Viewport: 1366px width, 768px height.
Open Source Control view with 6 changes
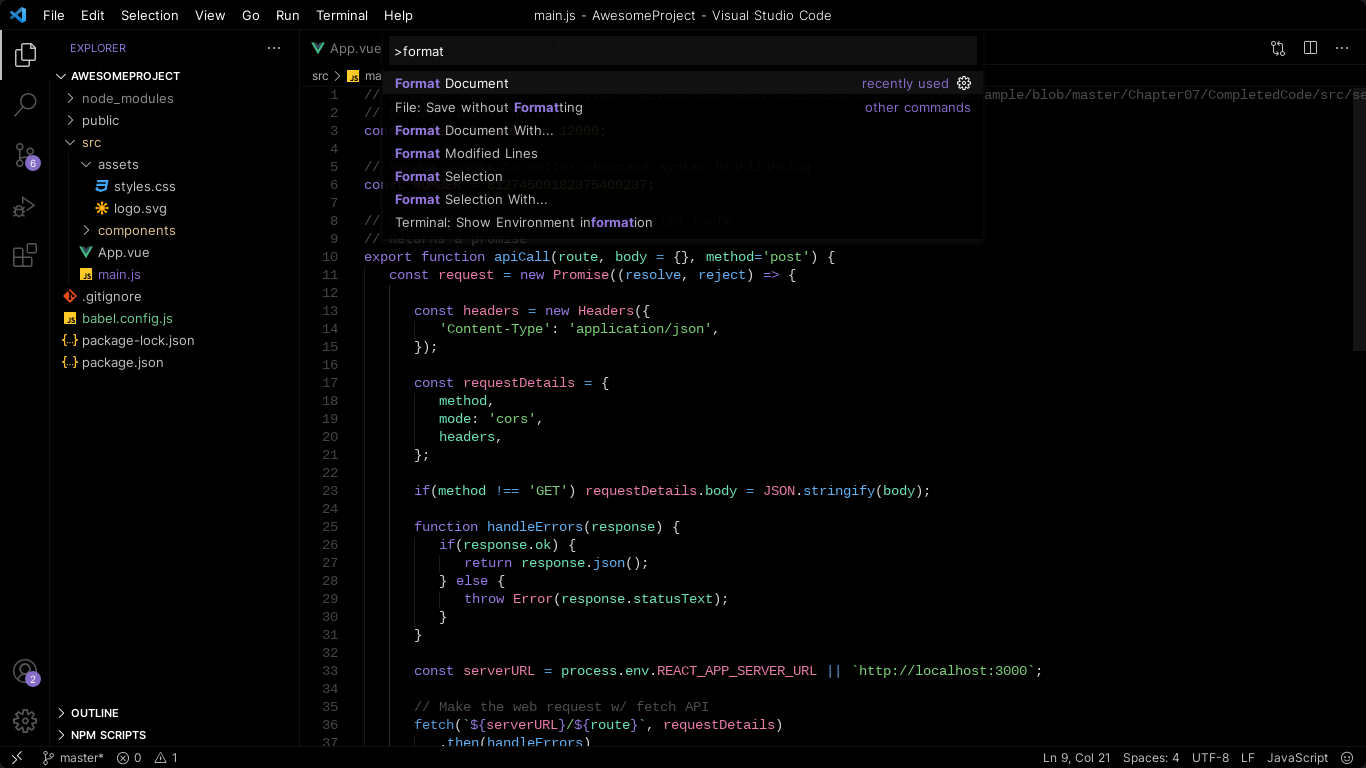coord(25,155)
